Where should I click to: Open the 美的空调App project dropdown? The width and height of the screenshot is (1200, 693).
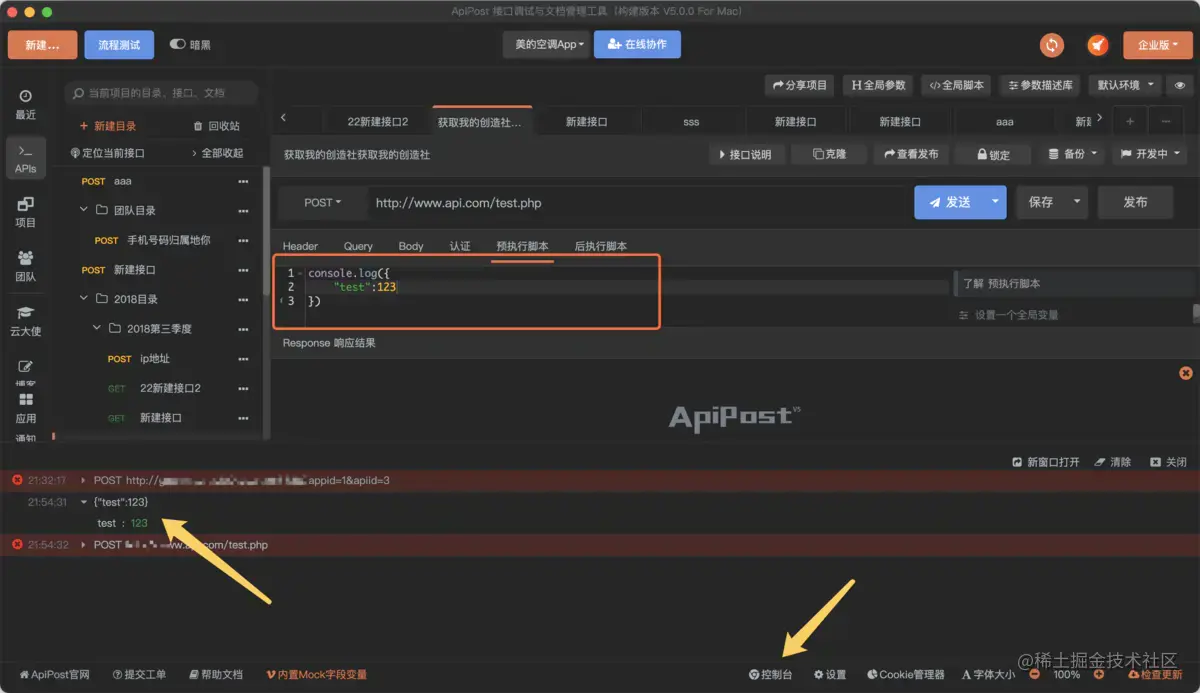(x=548, y=45)
